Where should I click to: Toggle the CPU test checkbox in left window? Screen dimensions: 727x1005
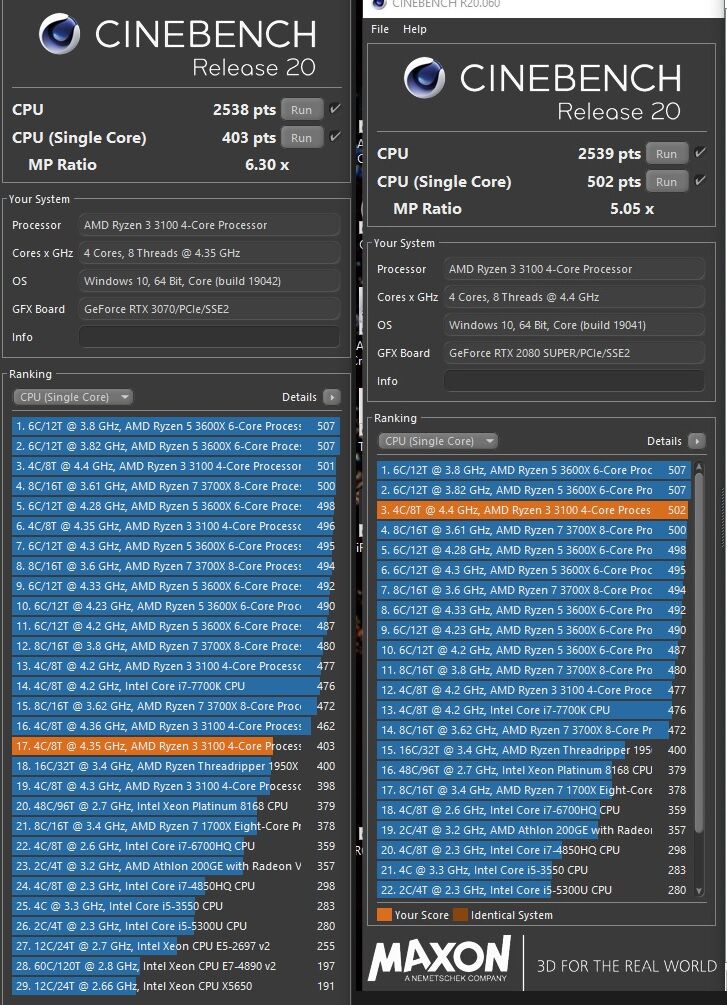(x=334, y=109)
